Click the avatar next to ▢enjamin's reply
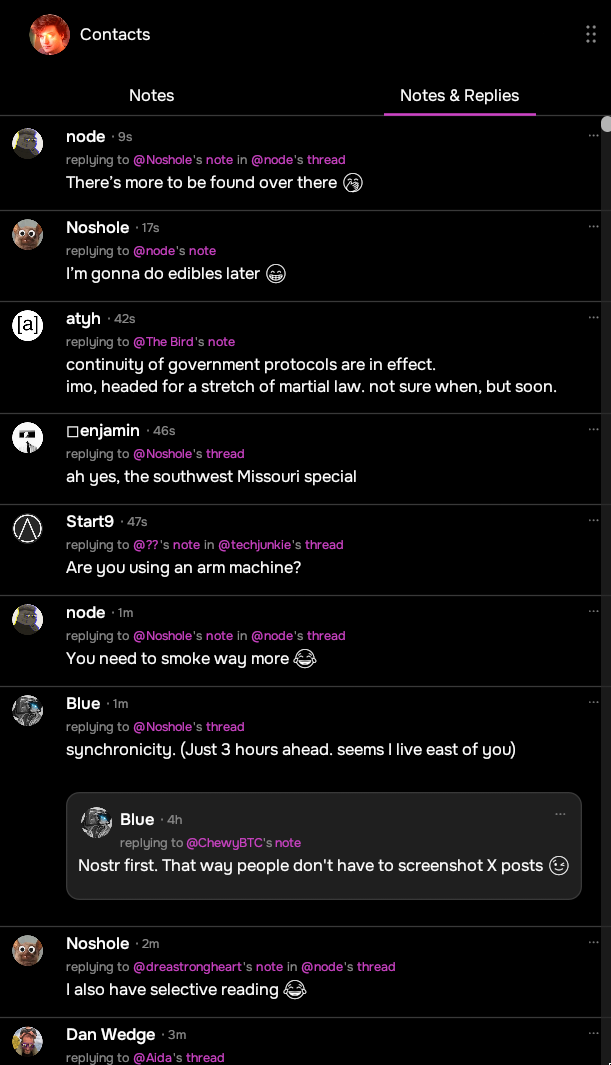Viewport: 611px width, 1065px height. tap(28, 437)
